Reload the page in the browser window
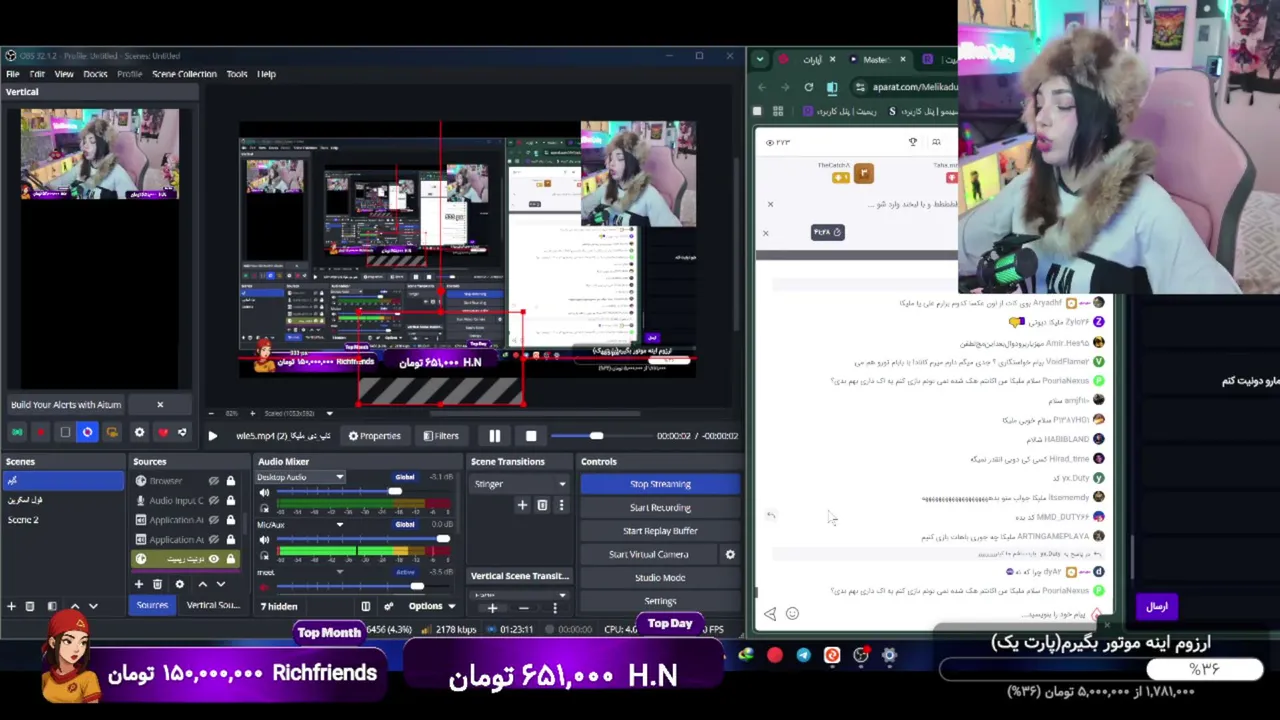This screenshot has width=1280, height=720. (x=808, y=87)
